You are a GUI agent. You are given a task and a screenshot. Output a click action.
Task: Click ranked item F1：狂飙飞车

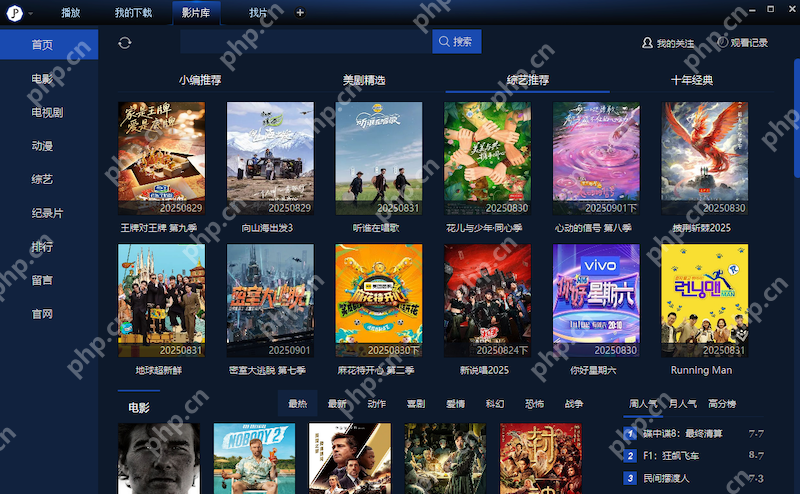[x=674, y=456]
